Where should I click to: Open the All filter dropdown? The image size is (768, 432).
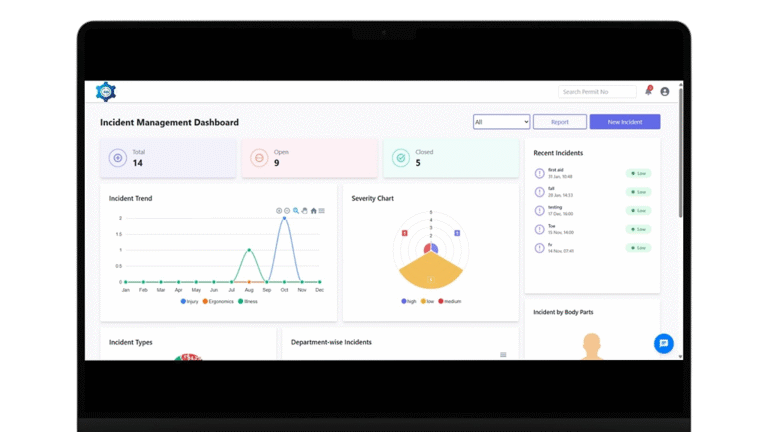[501, 122]
